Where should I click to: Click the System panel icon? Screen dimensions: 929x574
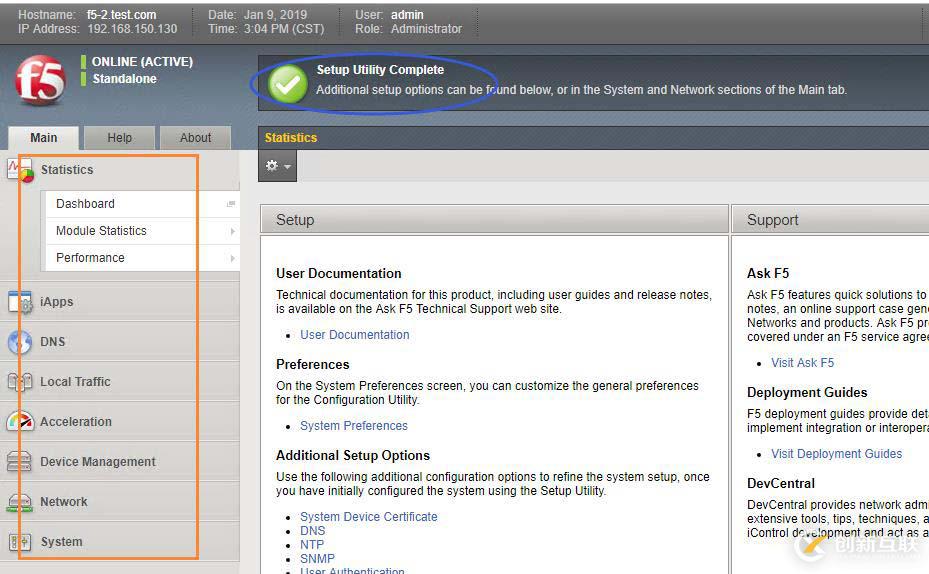click(x=20, y=541)
